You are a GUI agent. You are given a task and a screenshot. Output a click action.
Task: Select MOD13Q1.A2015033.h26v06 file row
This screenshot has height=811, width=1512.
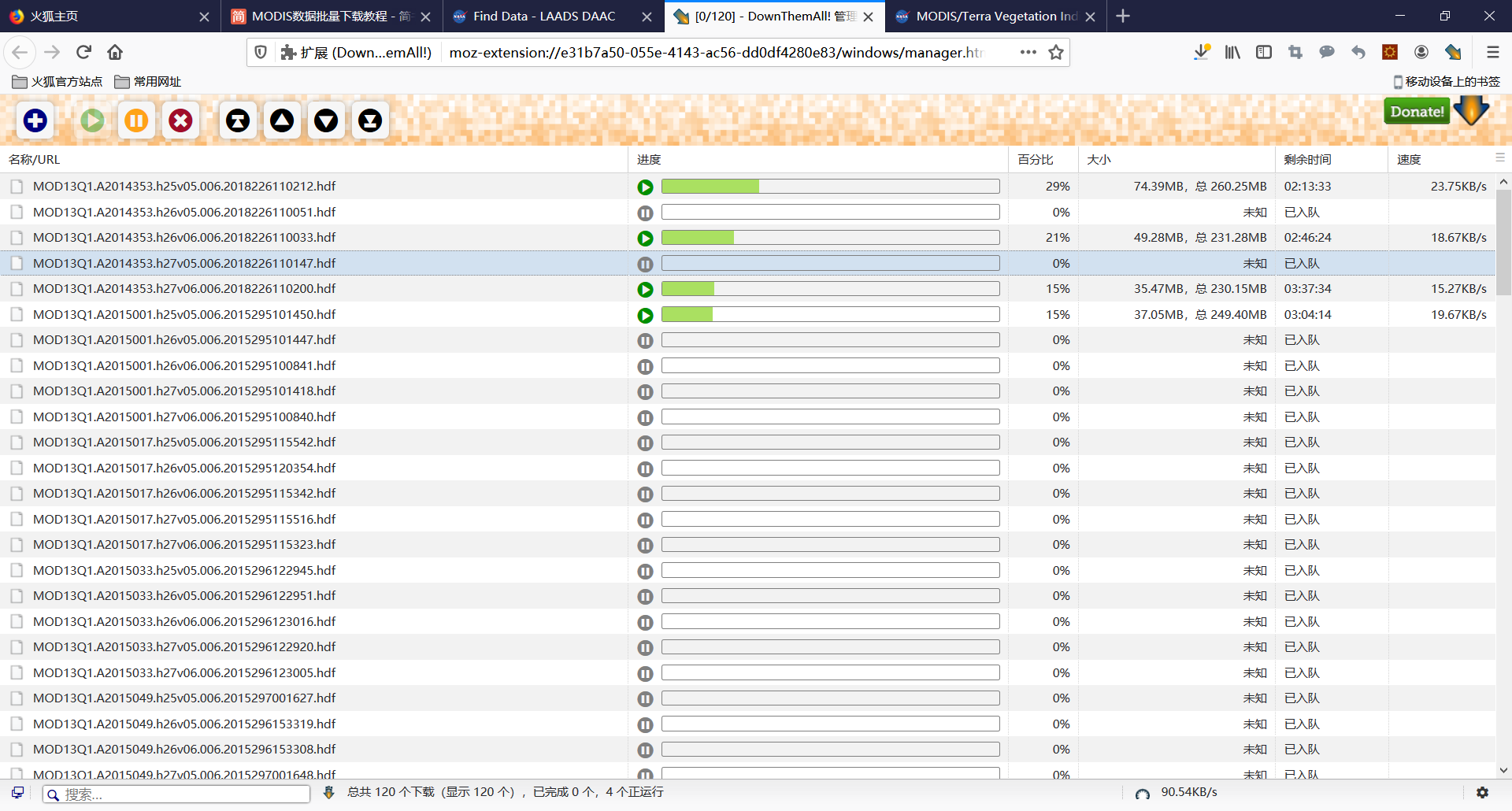click(x=747, y=621)
